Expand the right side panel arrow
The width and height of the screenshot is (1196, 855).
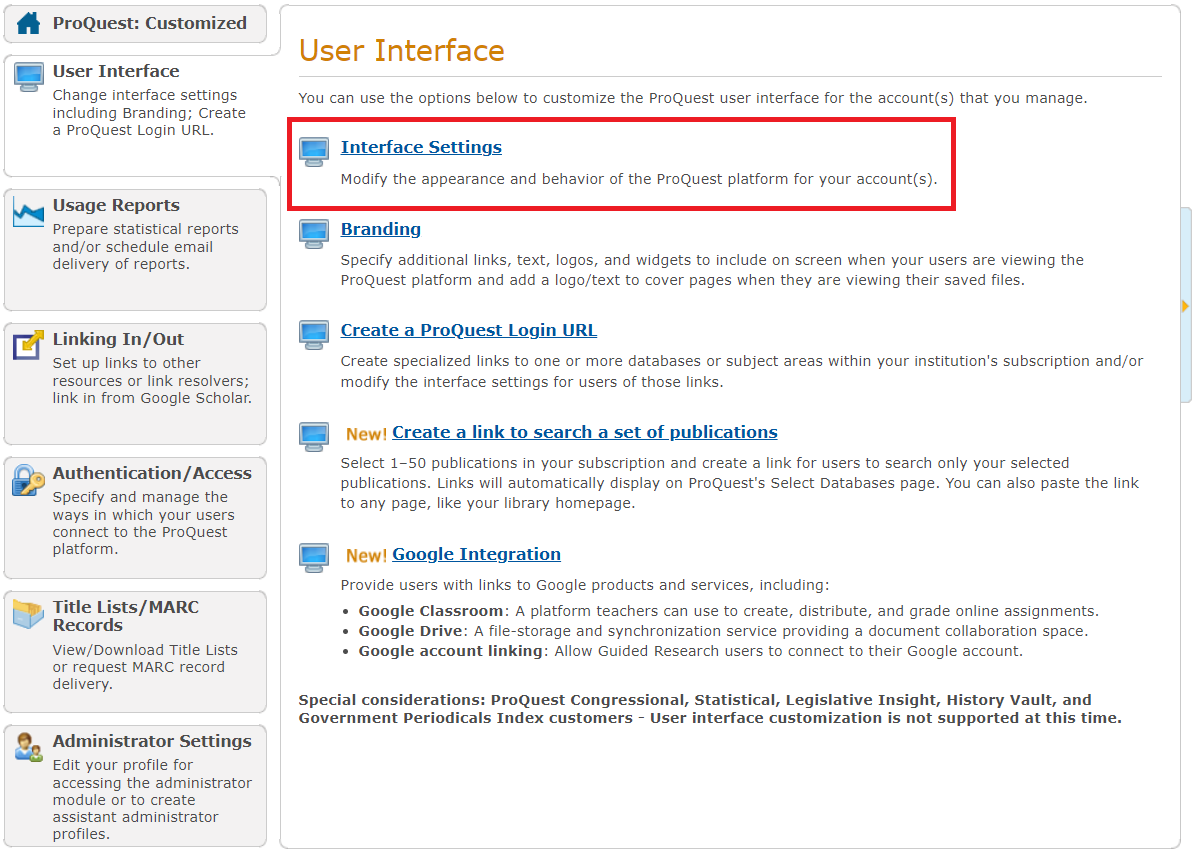1186,305
